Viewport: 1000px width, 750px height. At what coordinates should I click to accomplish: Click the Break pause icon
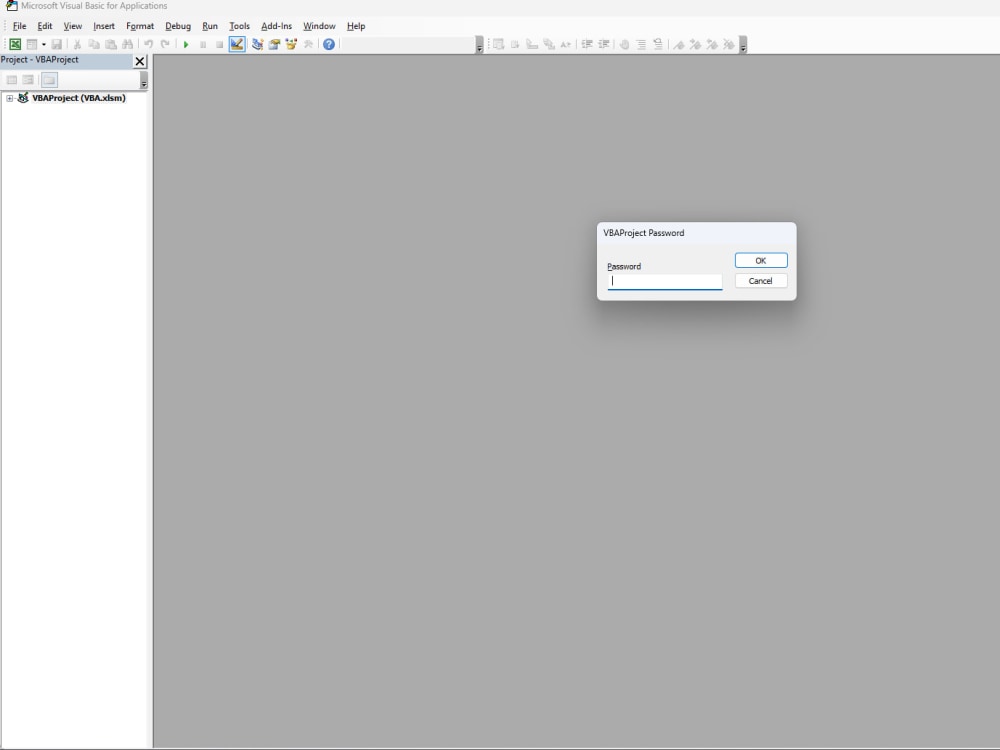[203, 44]
